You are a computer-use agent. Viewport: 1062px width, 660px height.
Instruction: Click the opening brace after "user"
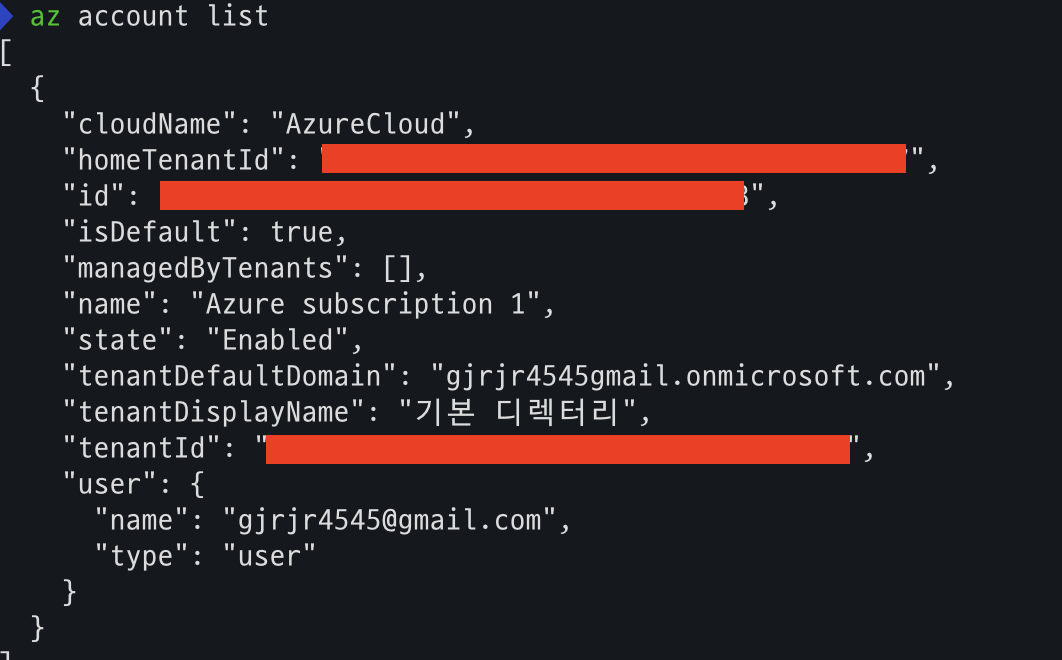(x=197, y=484)
